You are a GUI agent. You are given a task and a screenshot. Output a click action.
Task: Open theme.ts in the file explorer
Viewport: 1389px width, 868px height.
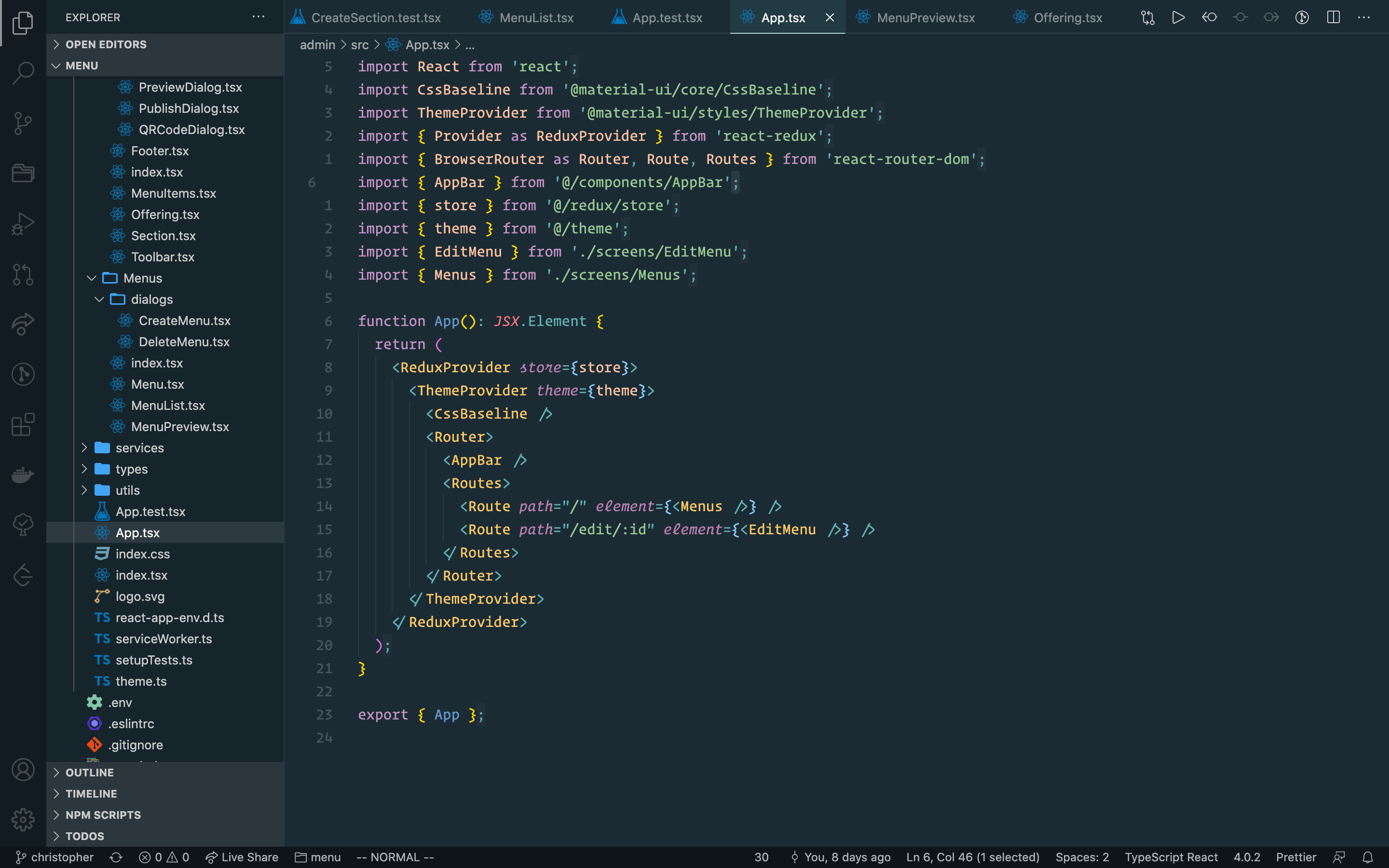[141, 681]
